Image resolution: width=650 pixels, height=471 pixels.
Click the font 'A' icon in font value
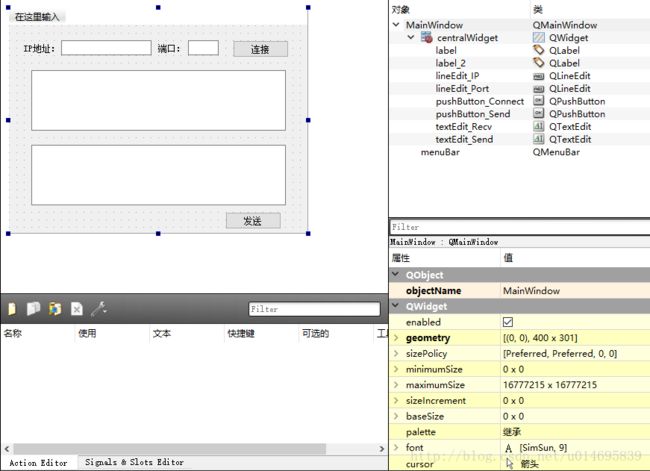click(x=509, y=448)
